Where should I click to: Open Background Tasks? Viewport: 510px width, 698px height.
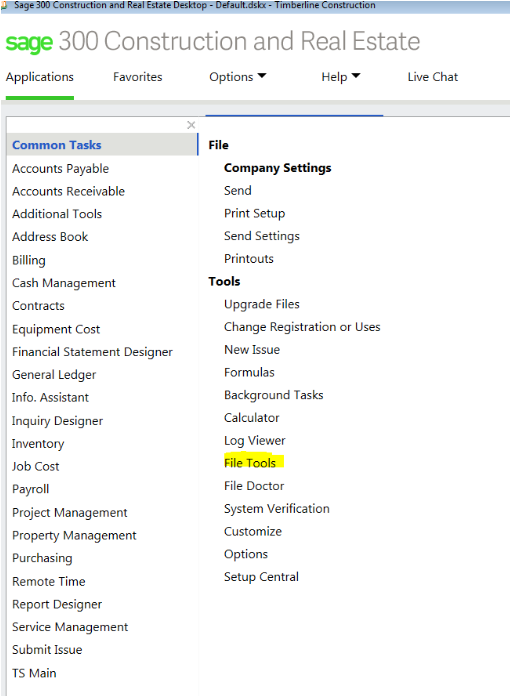pyautogui.click(x=274, y=395)
